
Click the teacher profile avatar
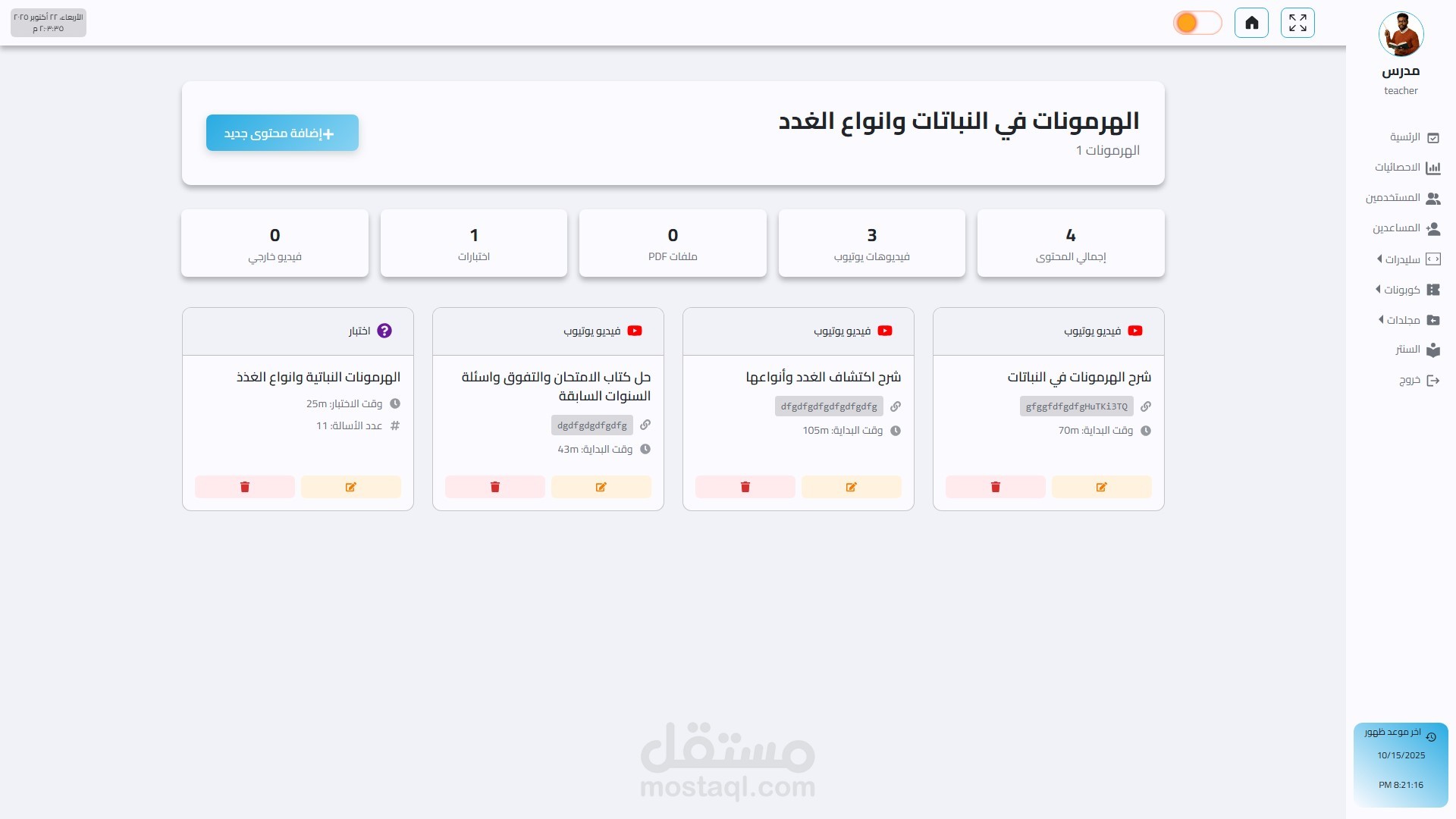point(1401,34)
